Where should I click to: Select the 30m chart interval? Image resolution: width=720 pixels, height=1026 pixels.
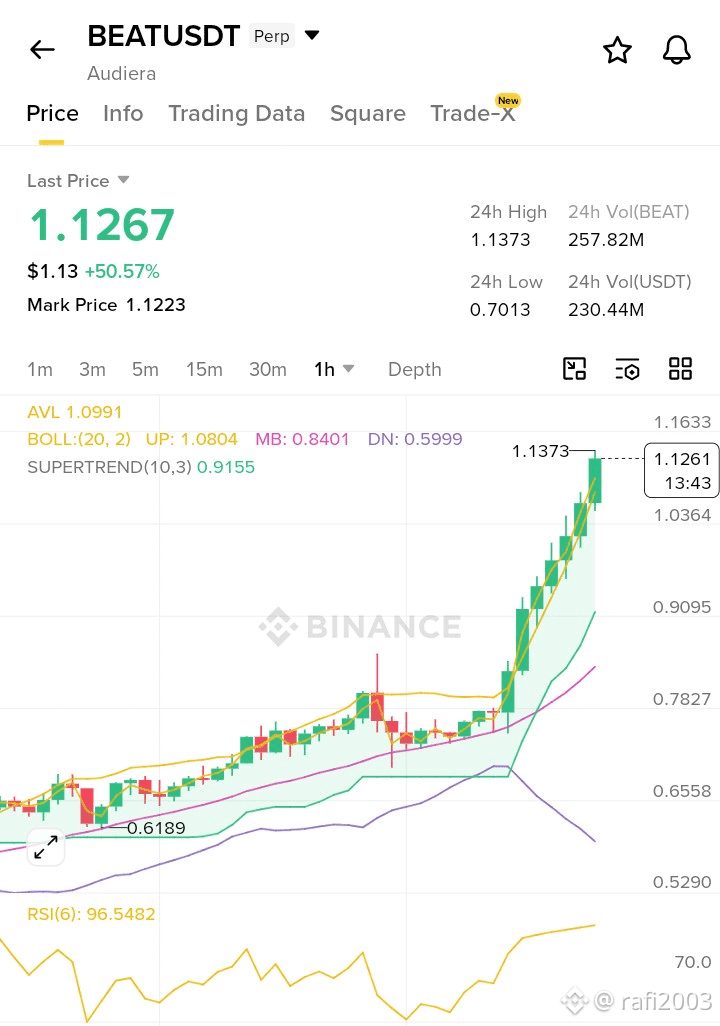click(268, 369)
